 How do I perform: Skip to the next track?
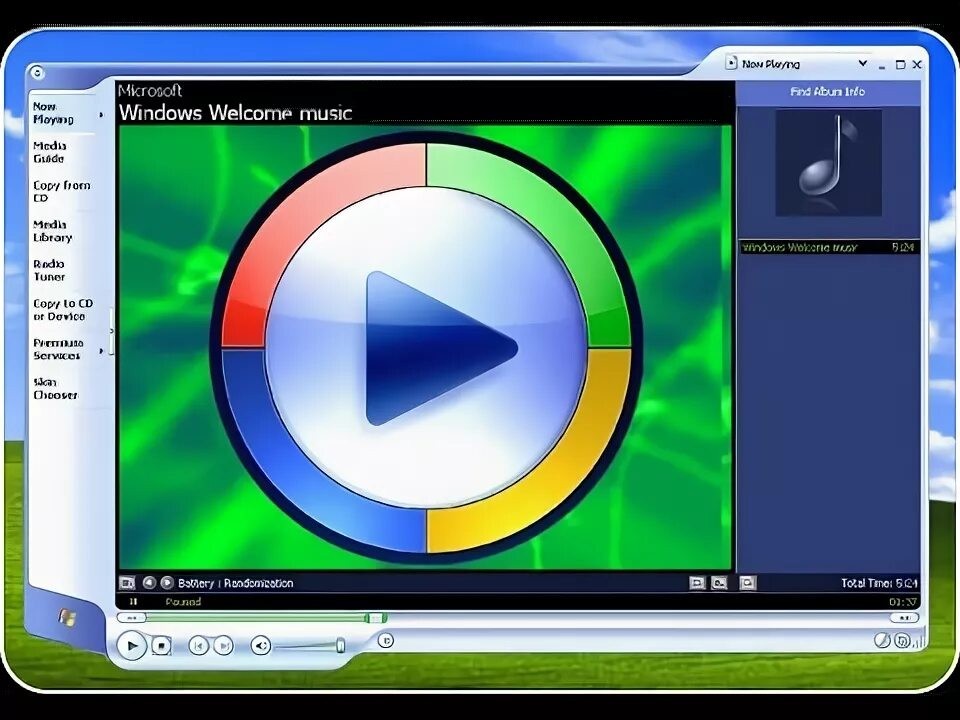(x=223, y=645)
